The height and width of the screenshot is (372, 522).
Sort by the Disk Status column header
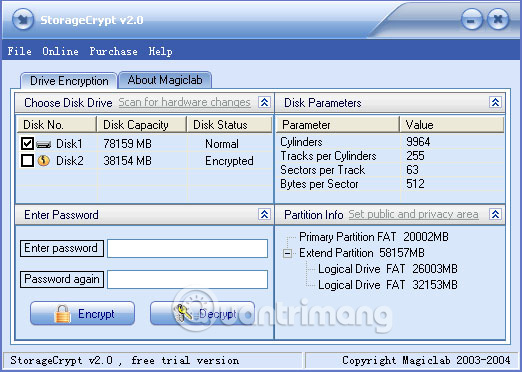point(229,125)
